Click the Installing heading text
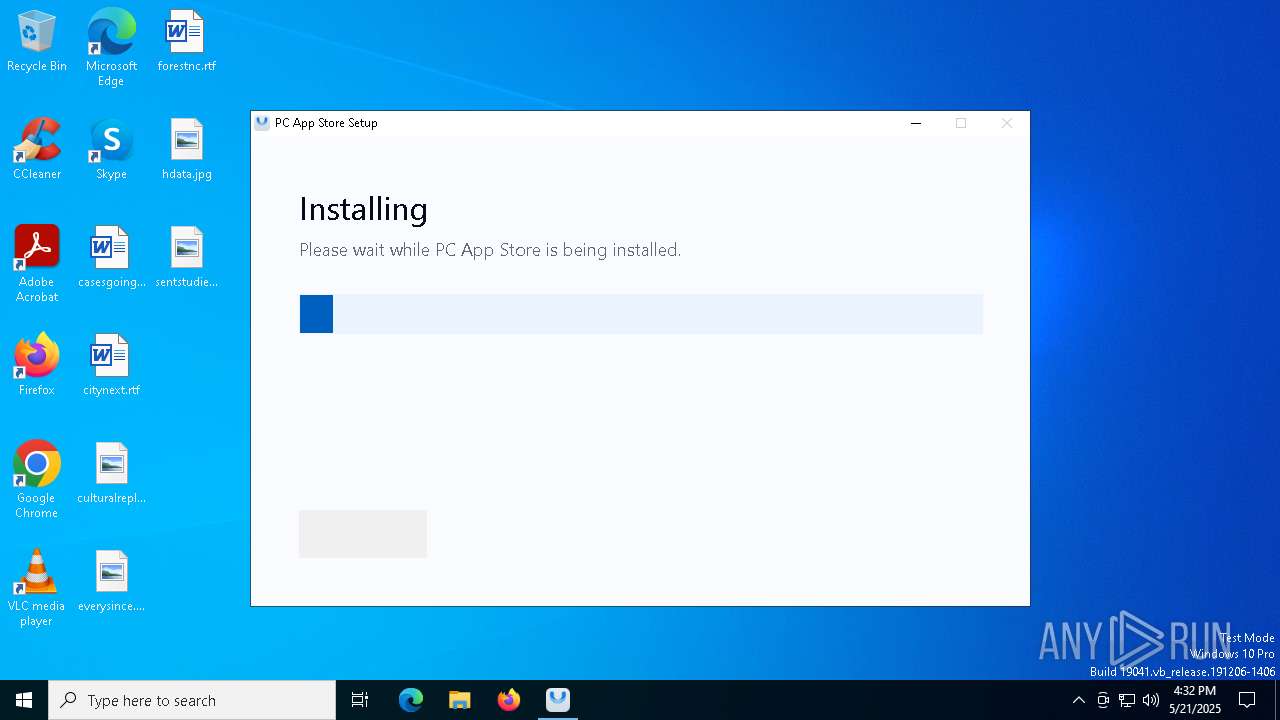This screenshot has width=1280, height=720. click(x=363, y=209)
